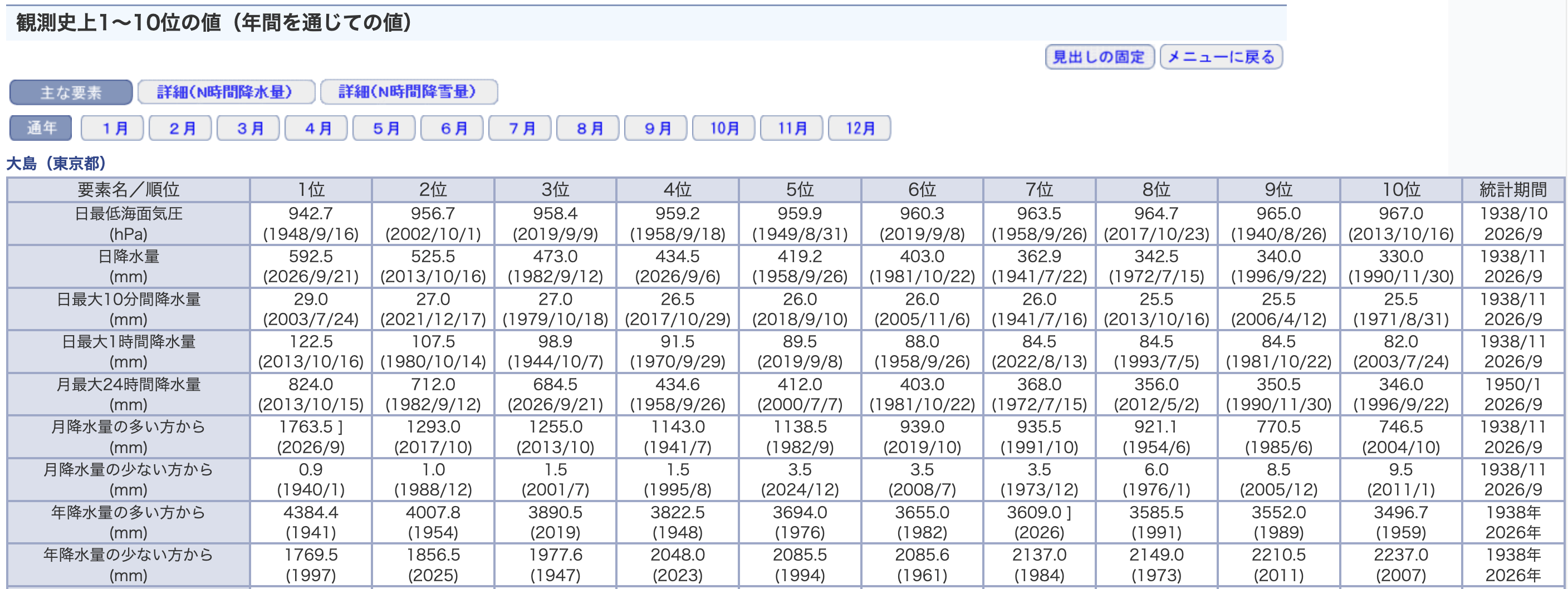
Task: Switch to the 10月 tab
Action: click(x=724, y=129)
